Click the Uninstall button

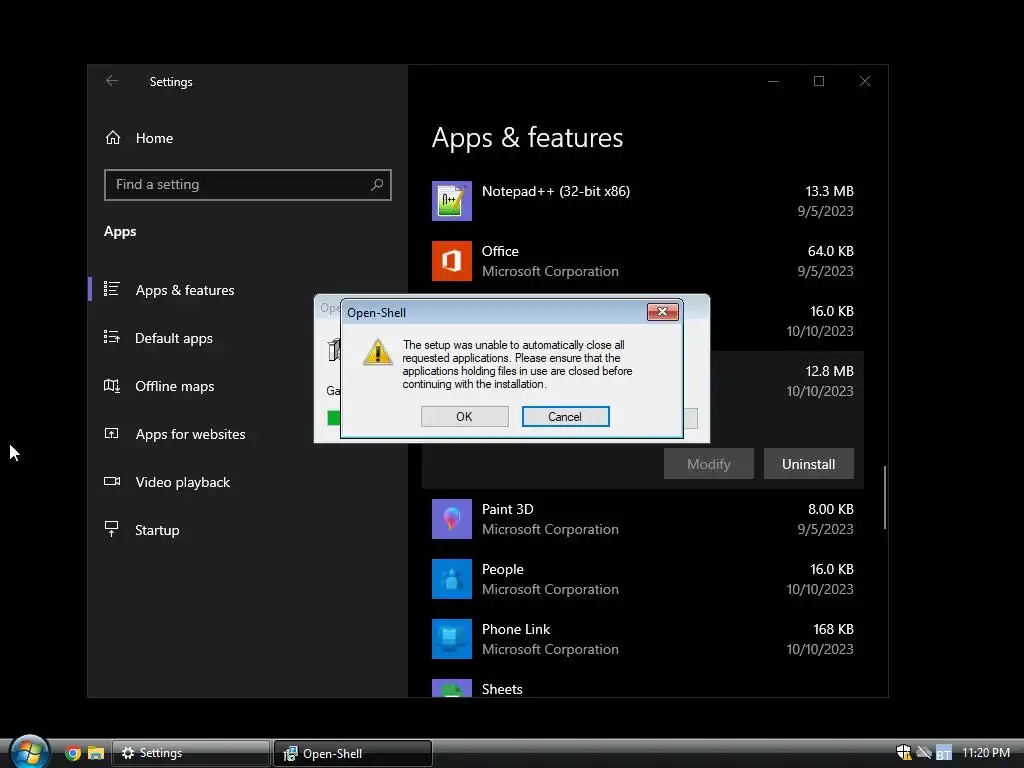click(808, 464)
